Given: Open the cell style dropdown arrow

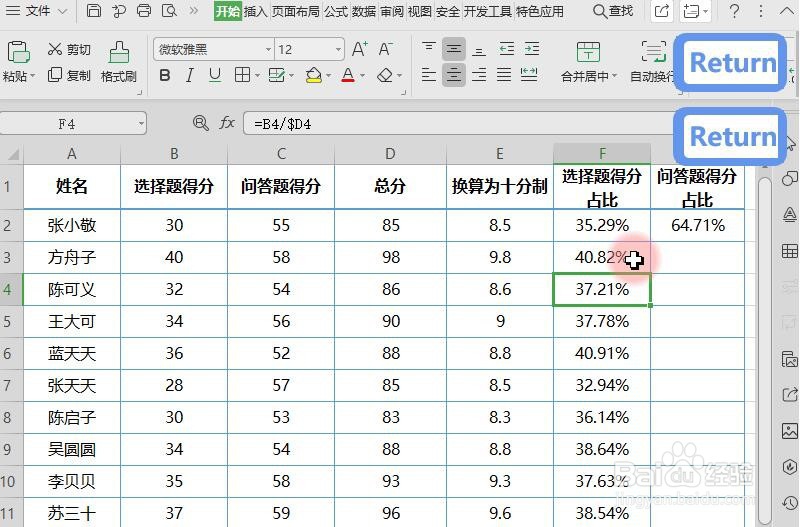Looking at the screenshot, I should pos(291,76).
